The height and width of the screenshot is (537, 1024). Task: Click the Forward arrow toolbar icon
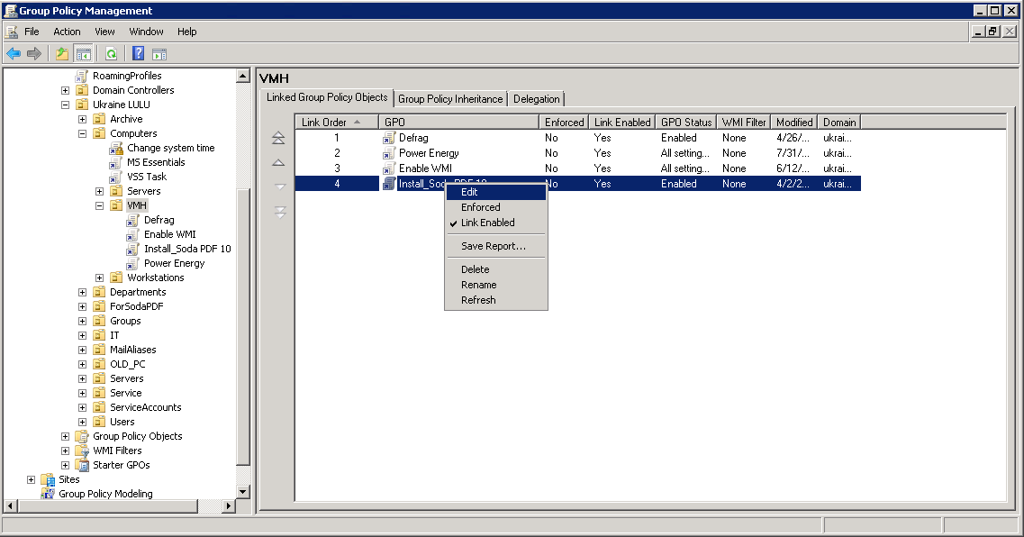click(34, 54)
